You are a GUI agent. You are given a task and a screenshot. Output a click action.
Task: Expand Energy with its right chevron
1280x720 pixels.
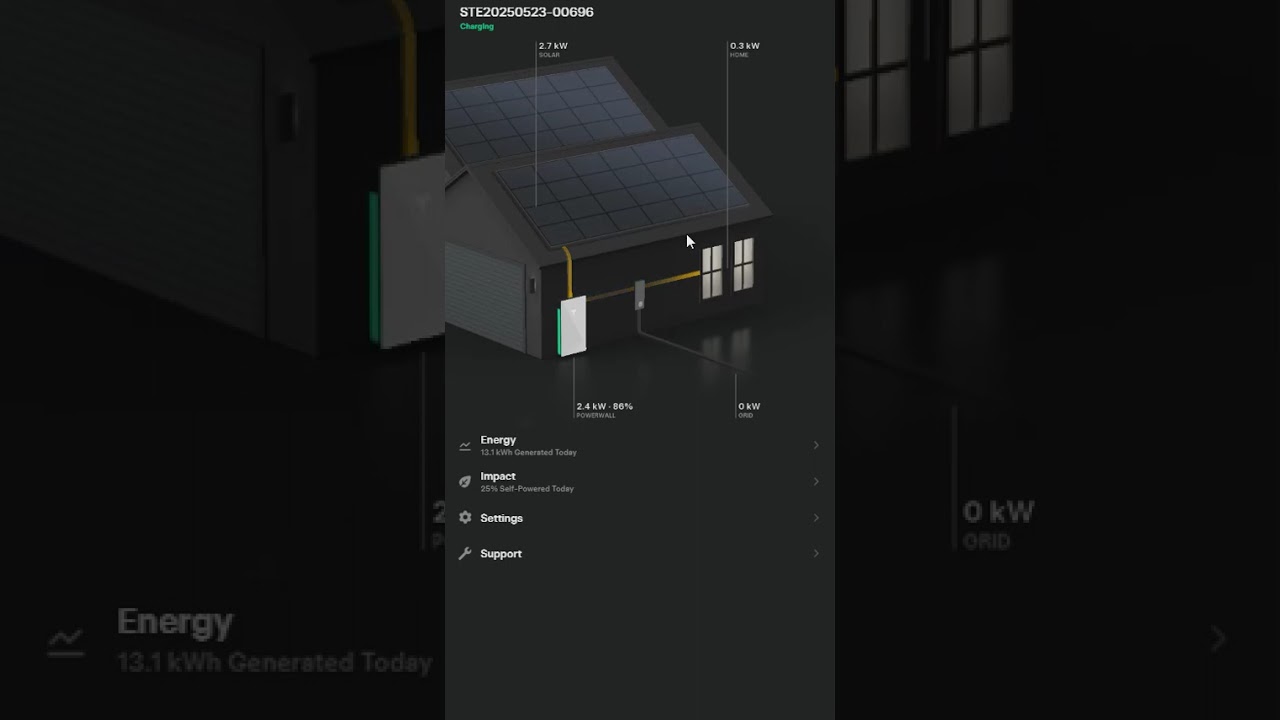coord(816,445)
